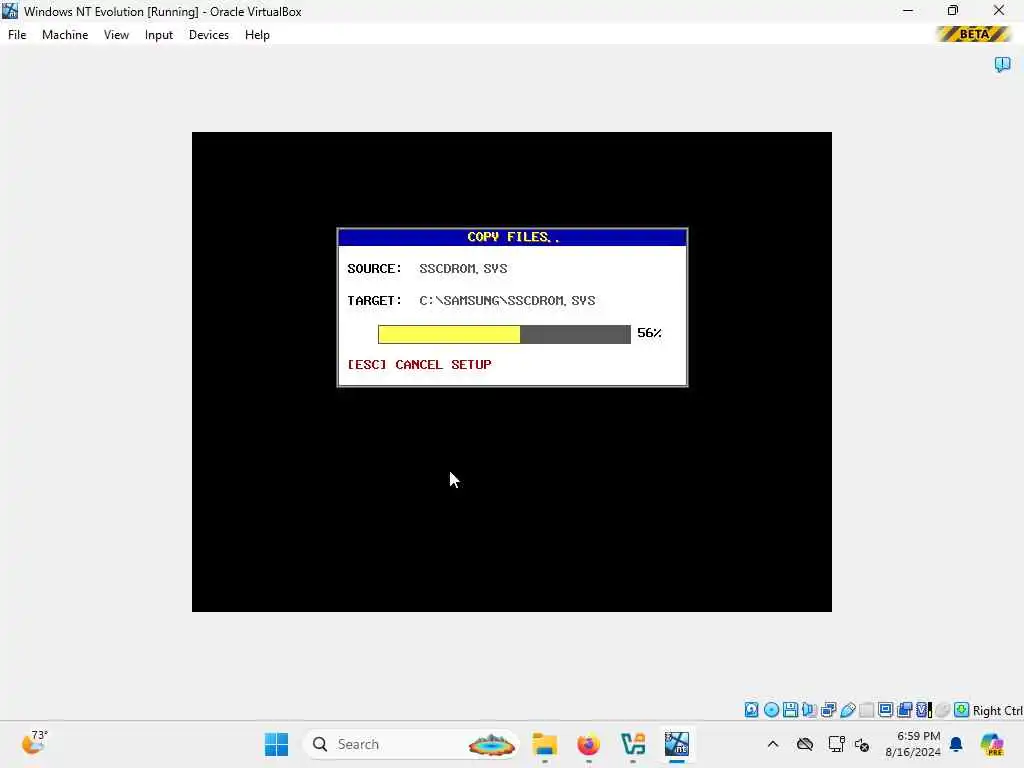This screenshot has height=768, width=1024.
Task: Click the [ESC] CANCEL SETUP text
Action: [419, 364]
